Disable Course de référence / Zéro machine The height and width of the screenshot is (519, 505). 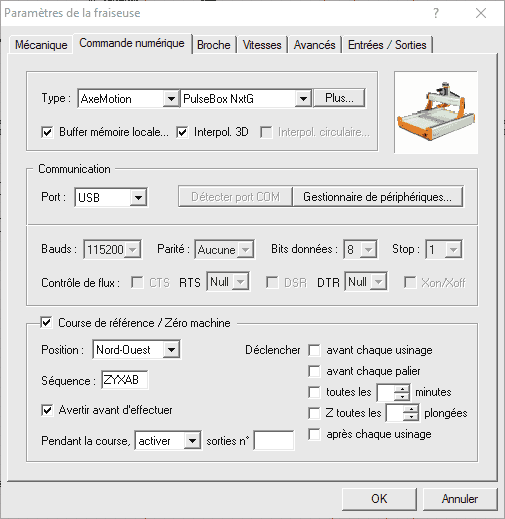(46, 323)
